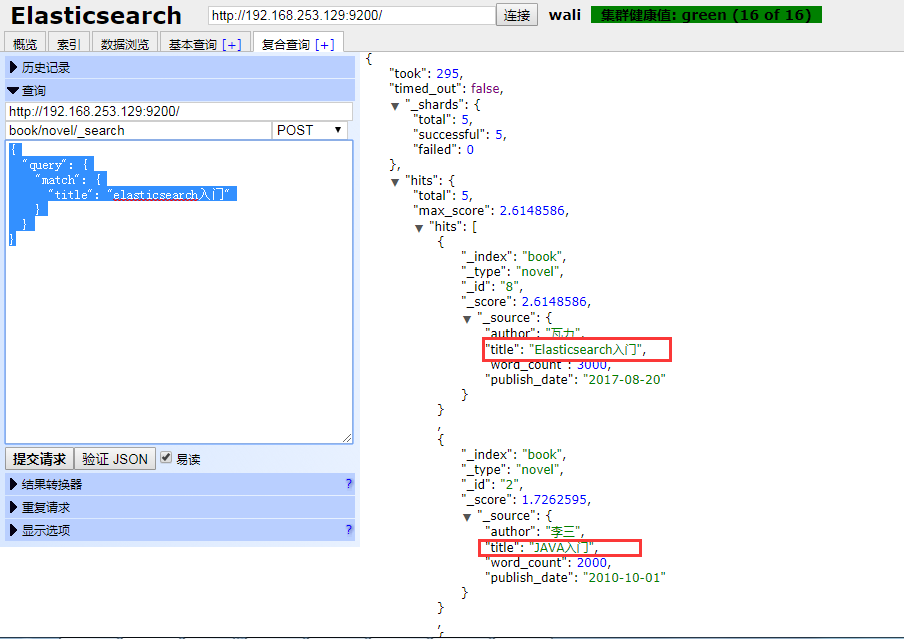The image size is (904, 639).
Task: Click the publish_date "2017-08-20" value
Action: coord(624,379)
